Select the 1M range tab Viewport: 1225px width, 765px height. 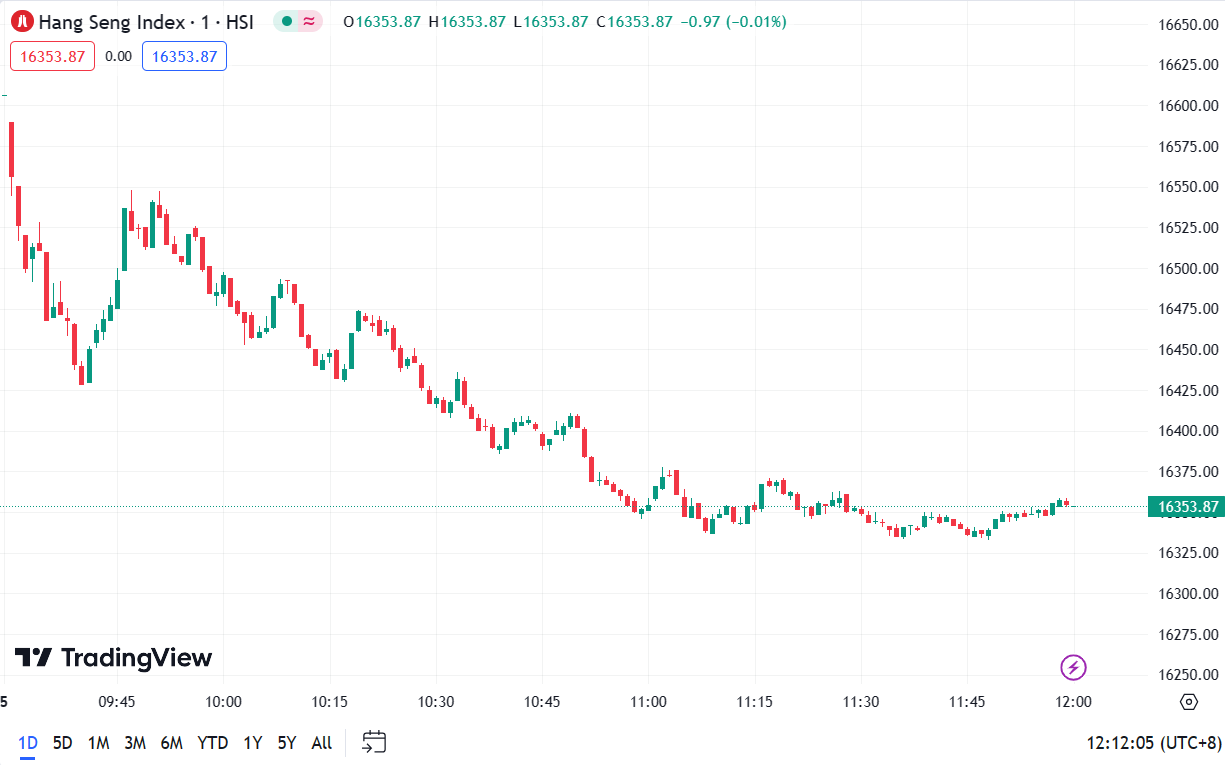(98, 742)
